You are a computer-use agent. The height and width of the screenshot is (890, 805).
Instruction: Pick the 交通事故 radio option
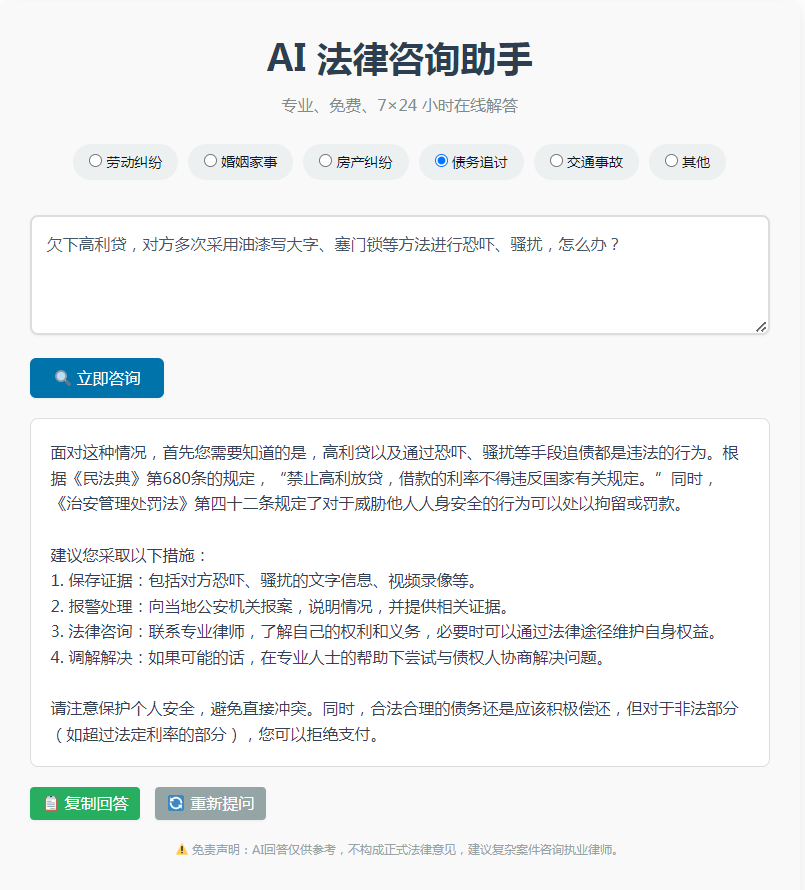pyautogui.click(x=556, y=160)
